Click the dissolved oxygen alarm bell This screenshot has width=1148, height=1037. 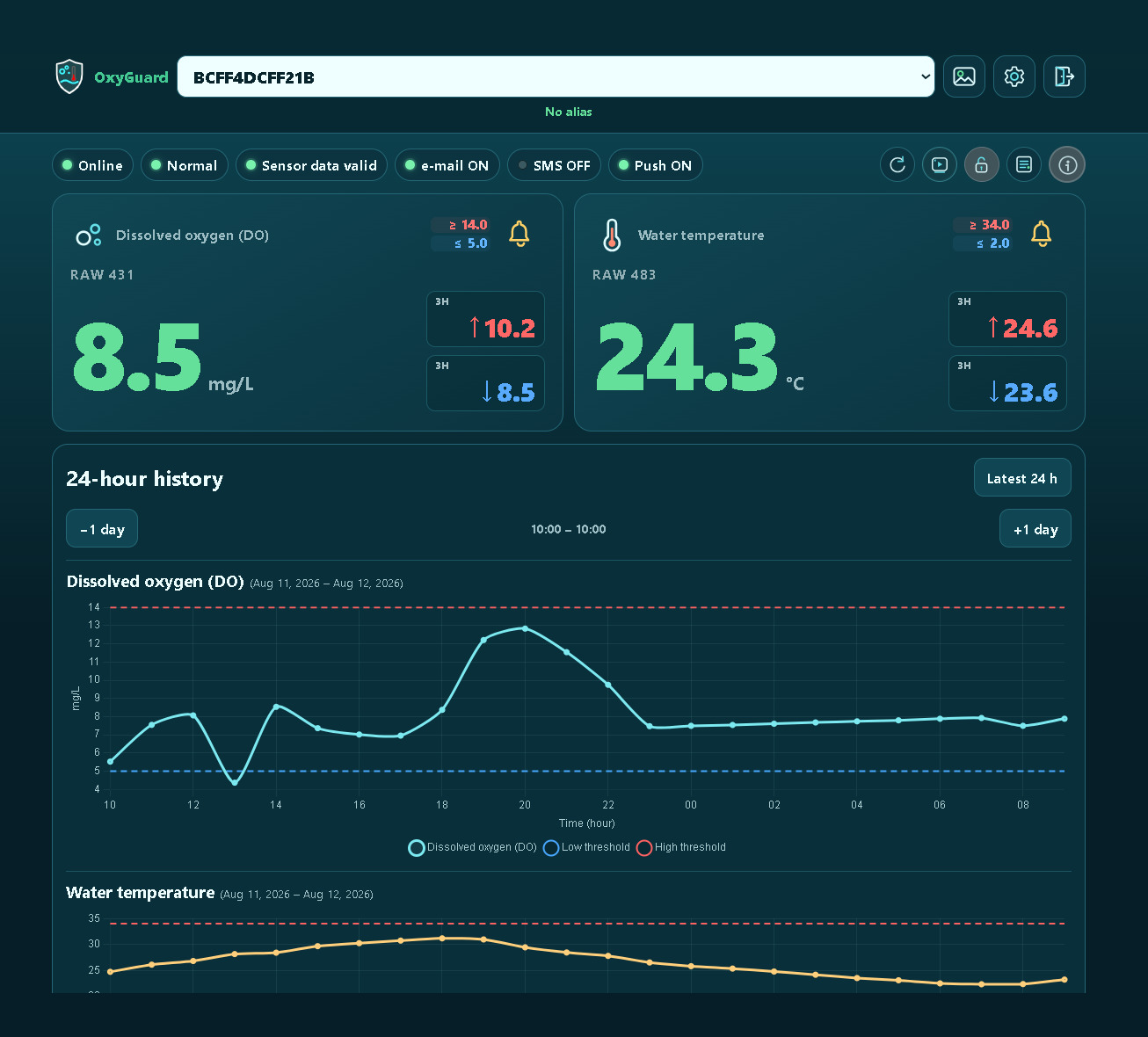tap(520, 234)
